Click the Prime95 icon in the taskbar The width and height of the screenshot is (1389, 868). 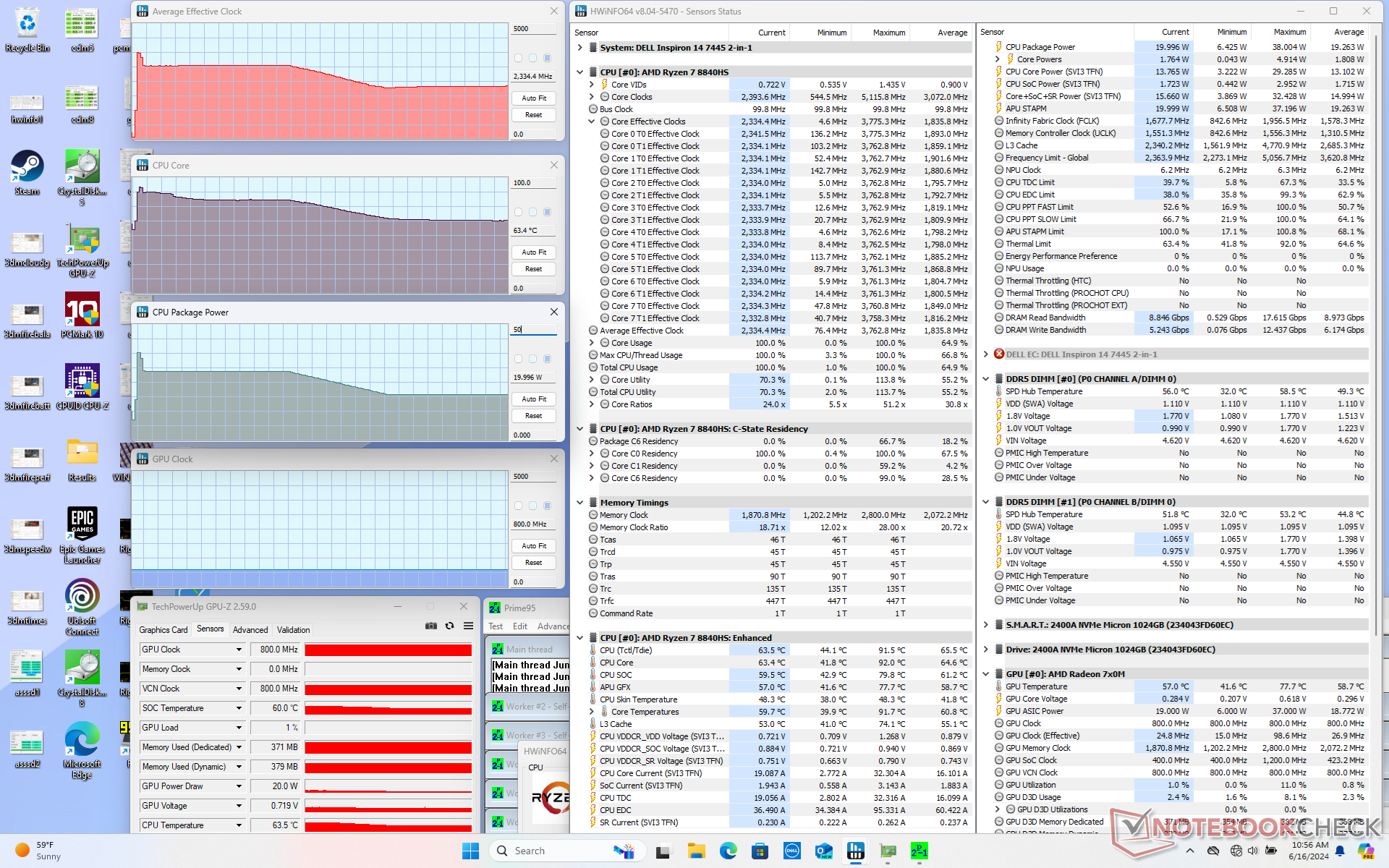coord(919,851)
